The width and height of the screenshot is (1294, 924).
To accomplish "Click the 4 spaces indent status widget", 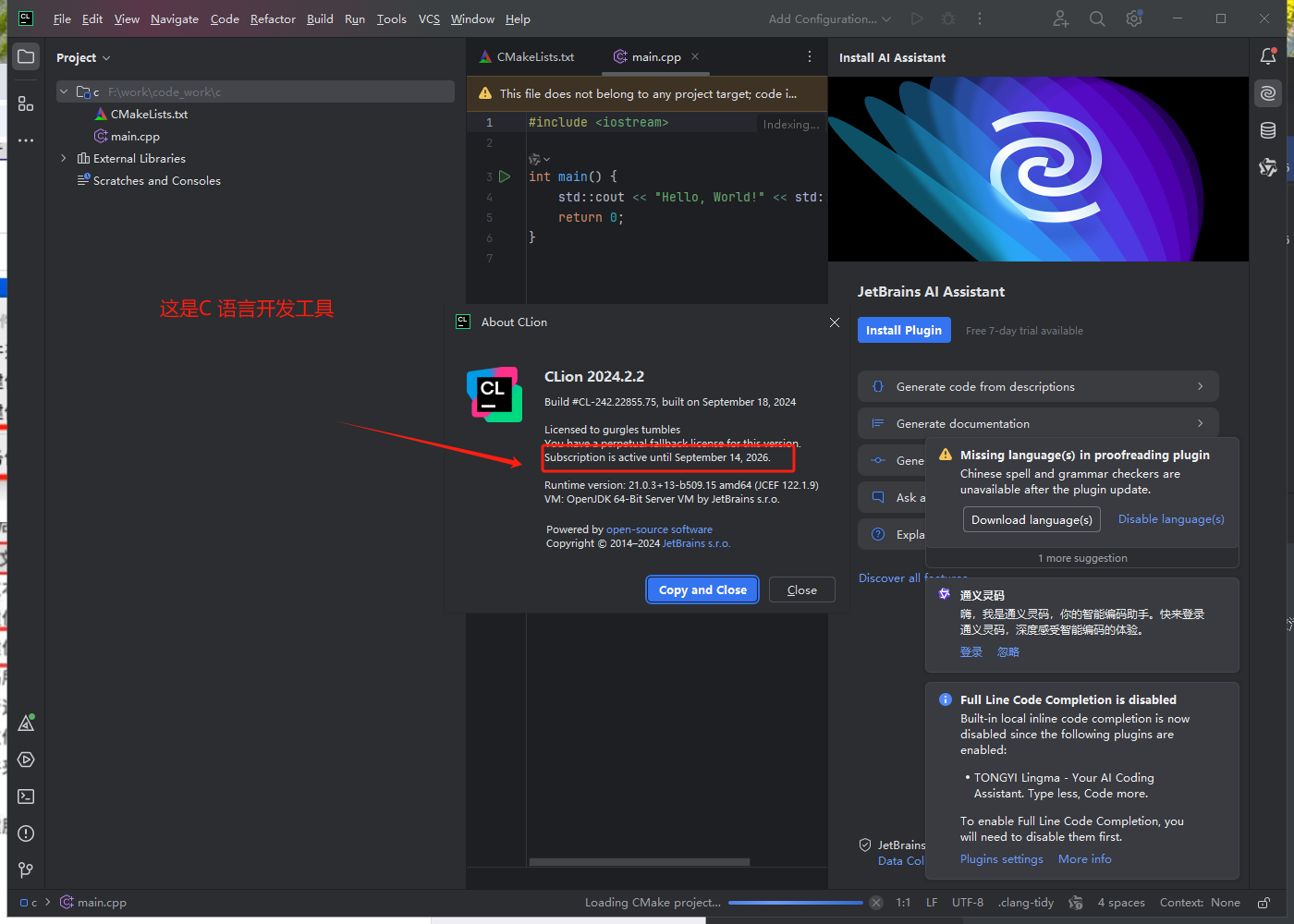I will coord(1120,903).
